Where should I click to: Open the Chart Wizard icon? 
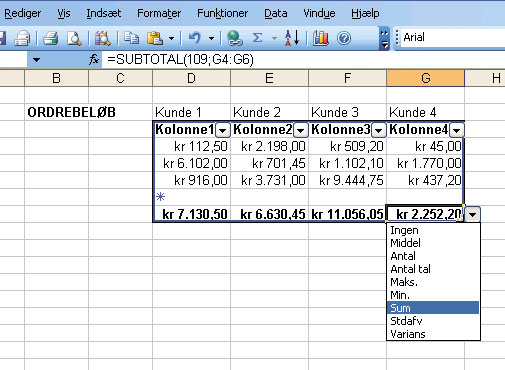[x=321, y=38]
